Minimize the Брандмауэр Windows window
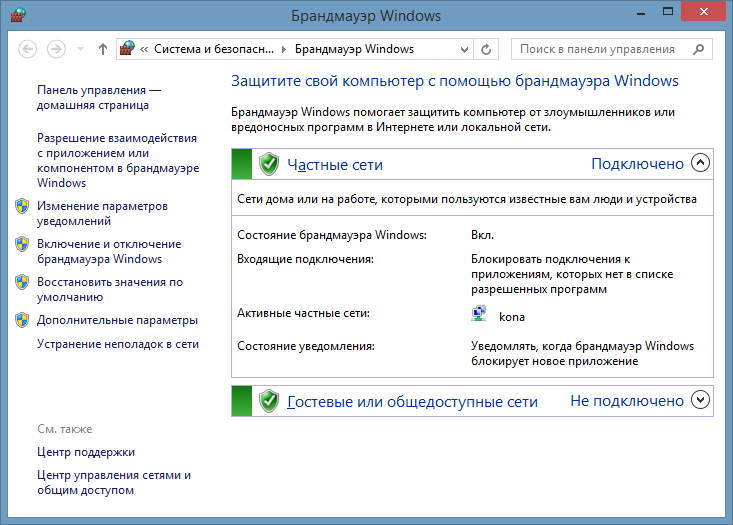This screenshot has height=525, width=733. coord(641,13)
